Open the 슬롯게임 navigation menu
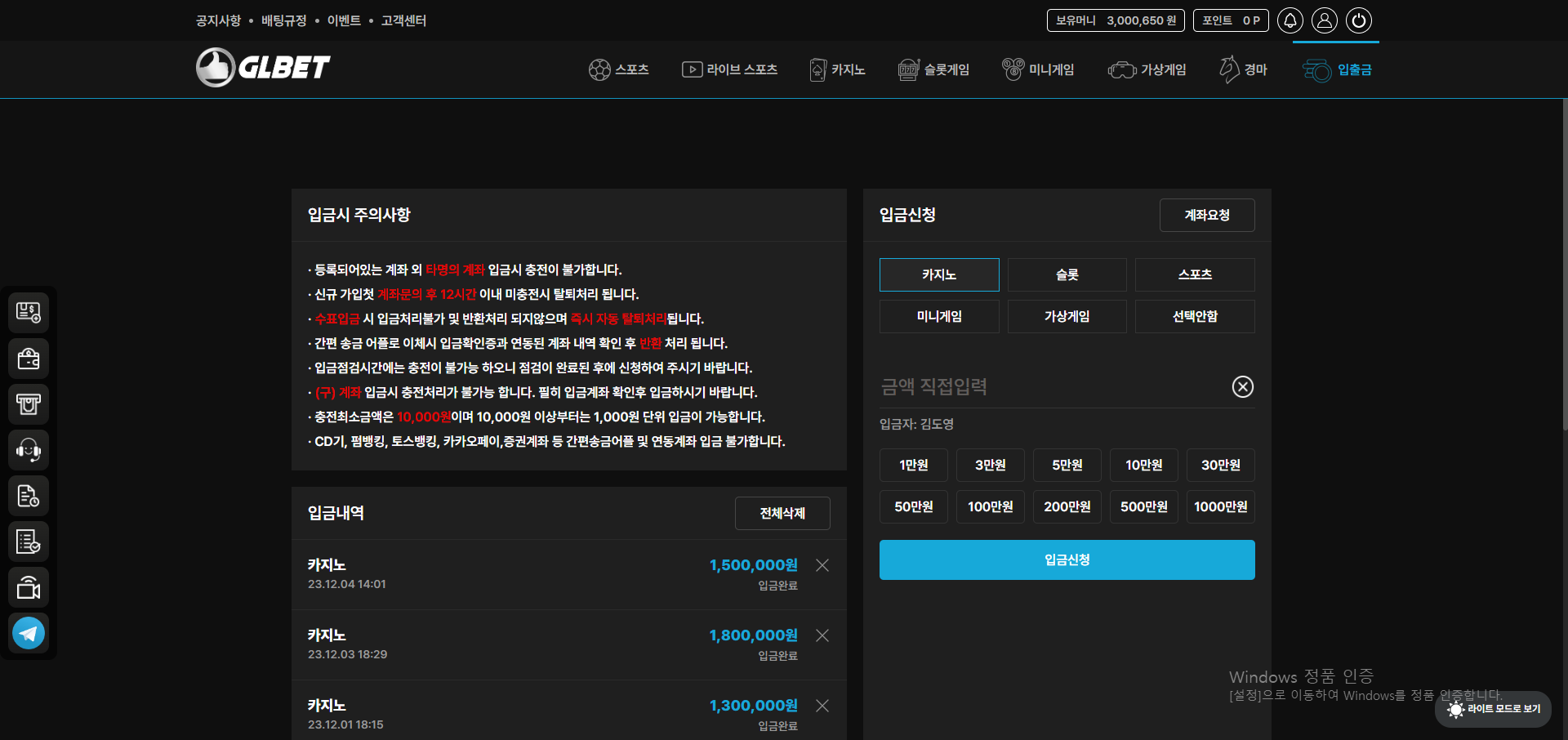The width and height of the screenshot is (1568, 740). [933, 70]
